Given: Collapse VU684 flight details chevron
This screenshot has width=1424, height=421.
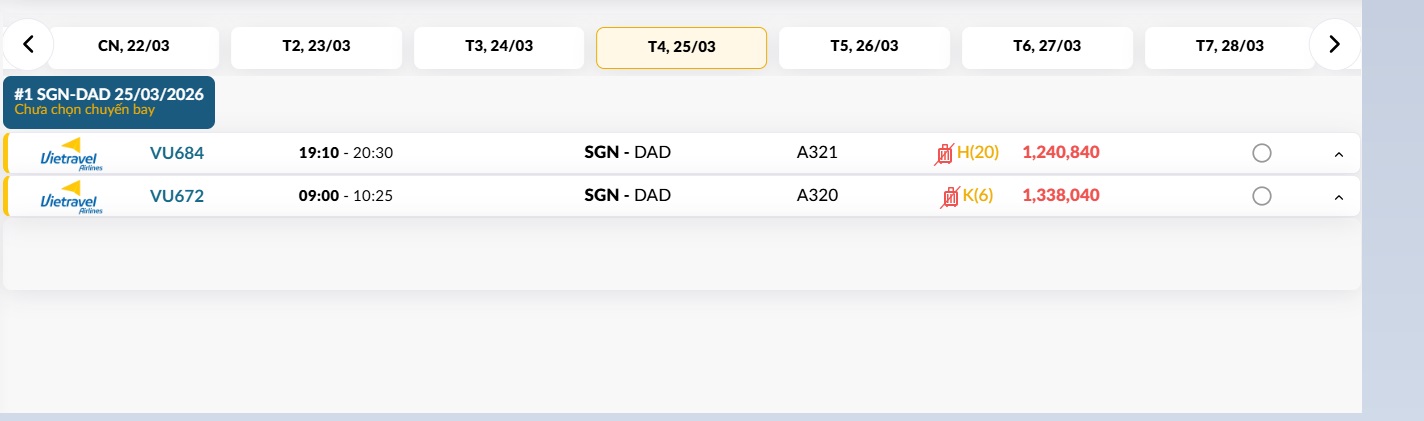Looking at the screenshot, I should click(x=1339, y=154).
